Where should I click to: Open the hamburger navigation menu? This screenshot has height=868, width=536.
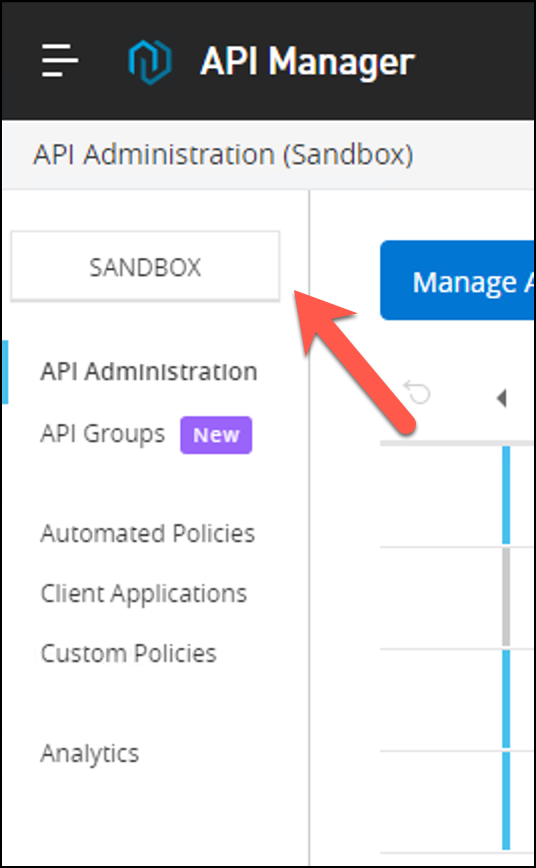(60, 60)
